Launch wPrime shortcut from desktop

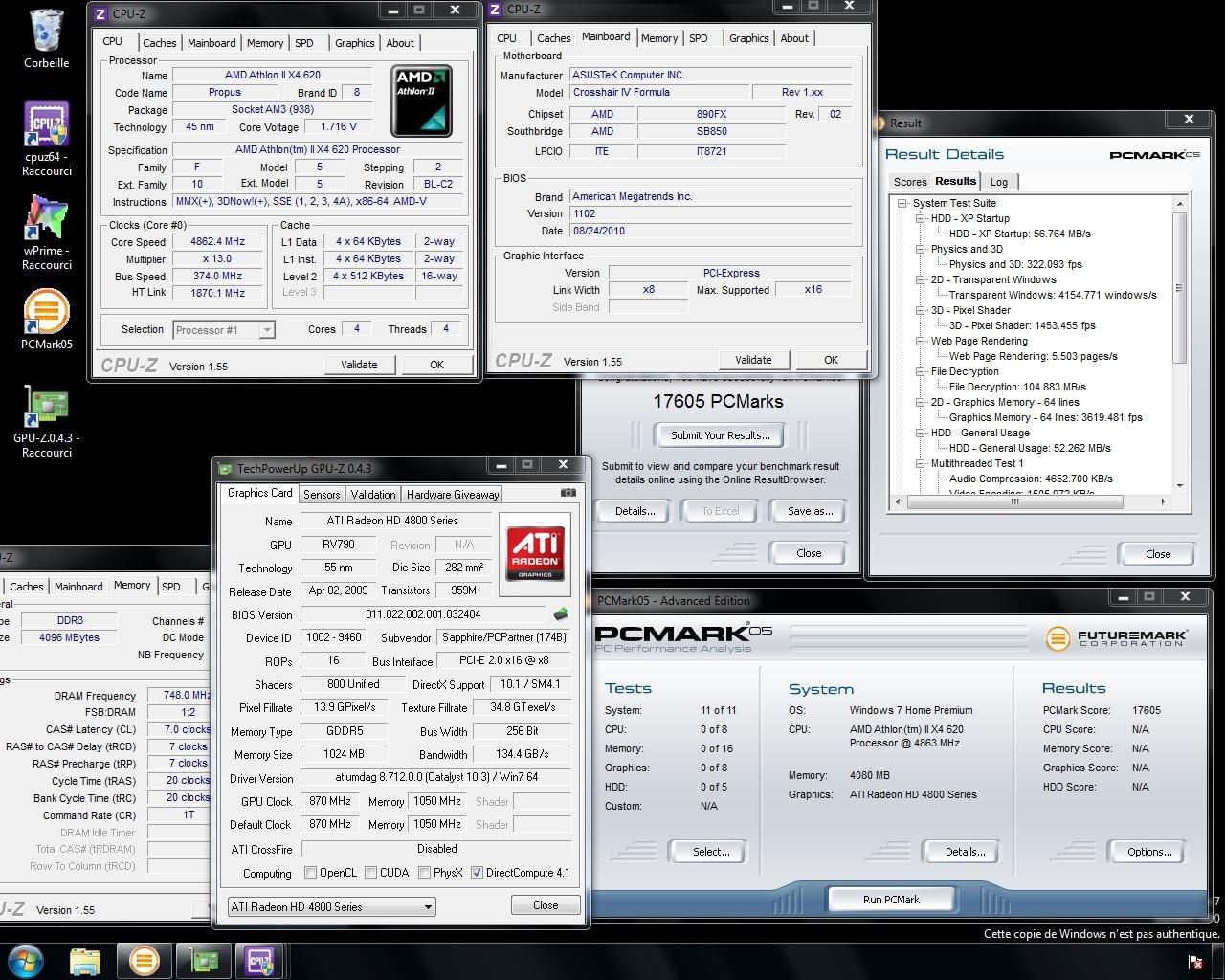(x=47, y=233)
